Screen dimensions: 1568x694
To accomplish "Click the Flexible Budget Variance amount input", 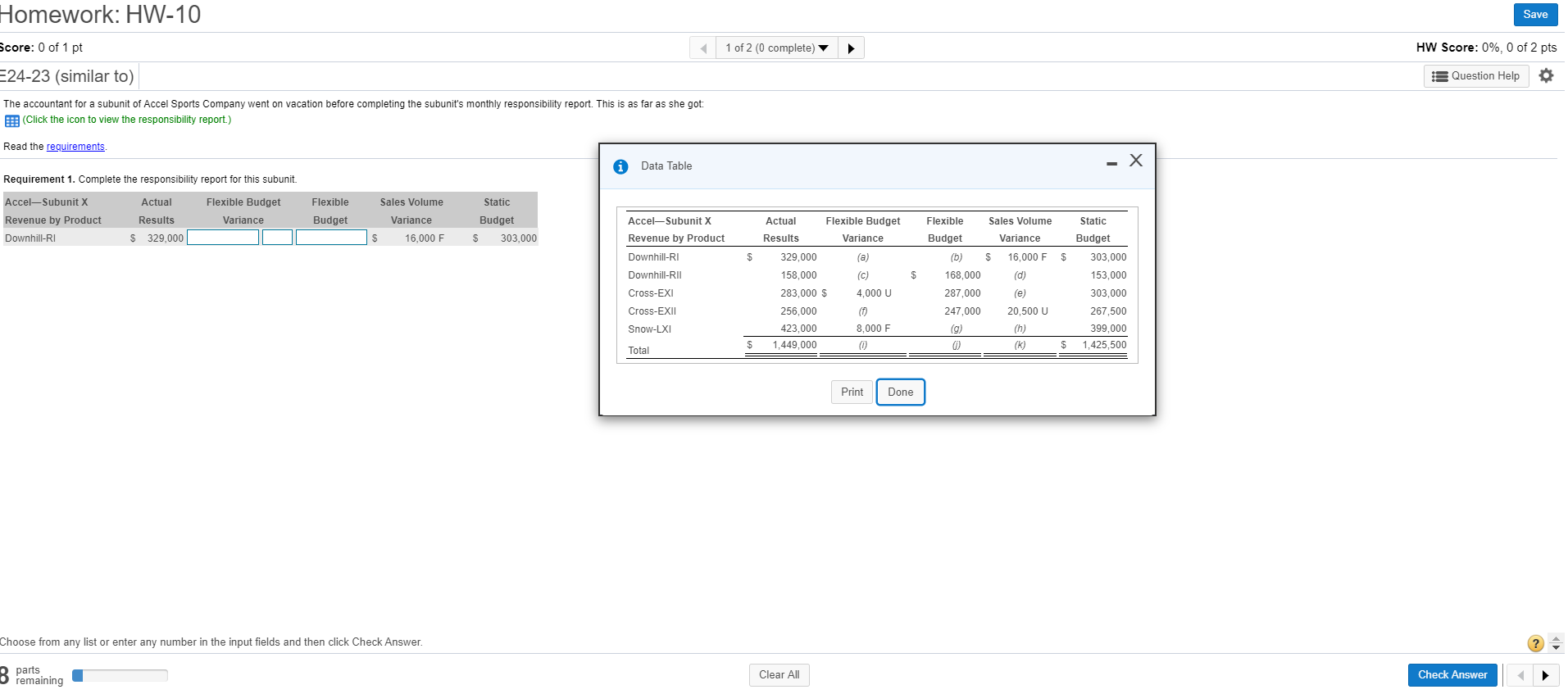I will pyautogui.click(x=223, y=238).
